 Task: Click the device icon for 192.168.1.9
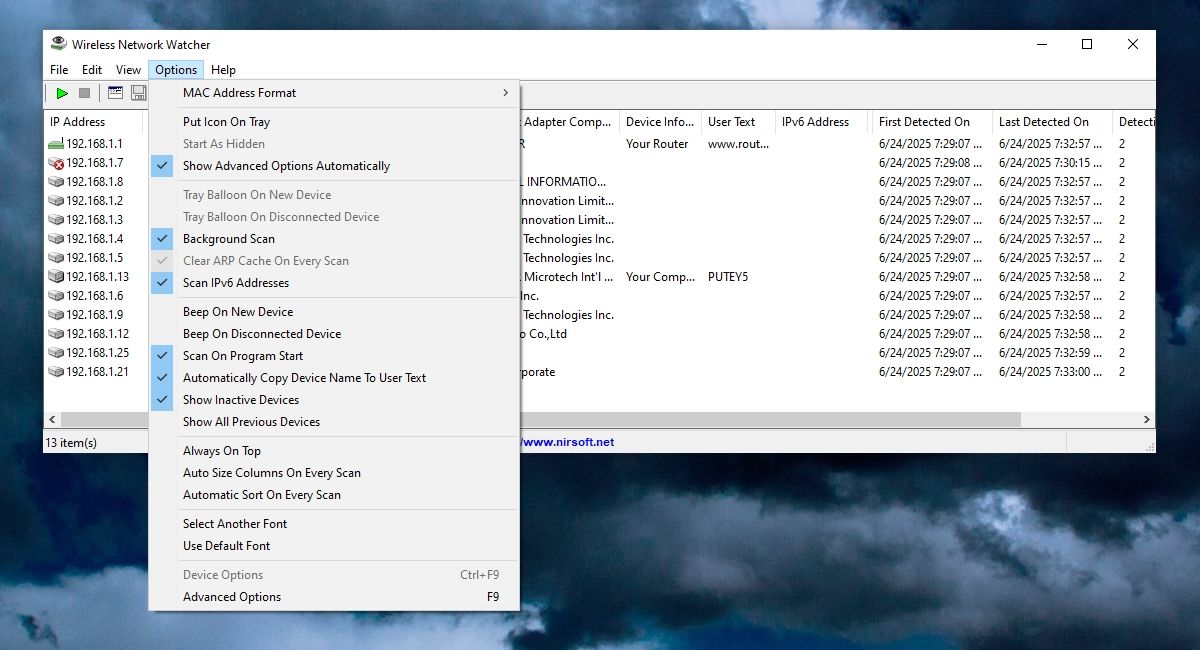tap(56, 315)
